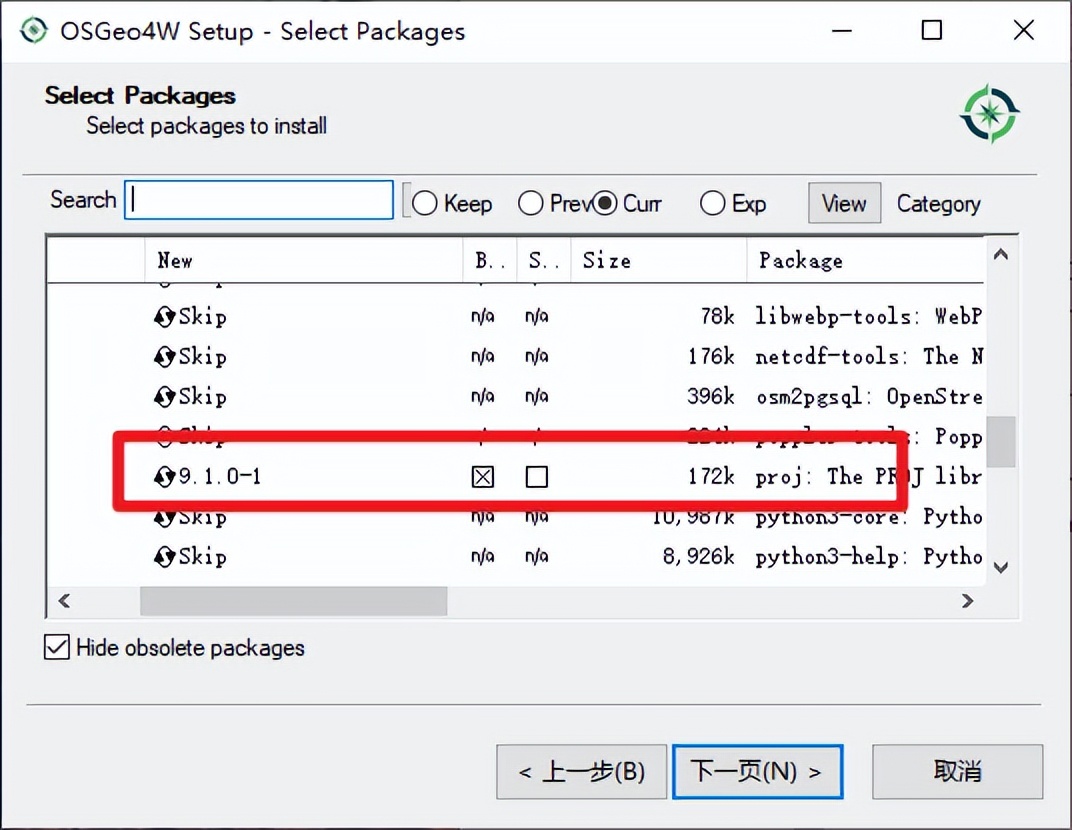The height and width of the screenshot is (830, 1072).
Task: Maximize the OSGeo4W Setup window
Action: pos(932,30)
